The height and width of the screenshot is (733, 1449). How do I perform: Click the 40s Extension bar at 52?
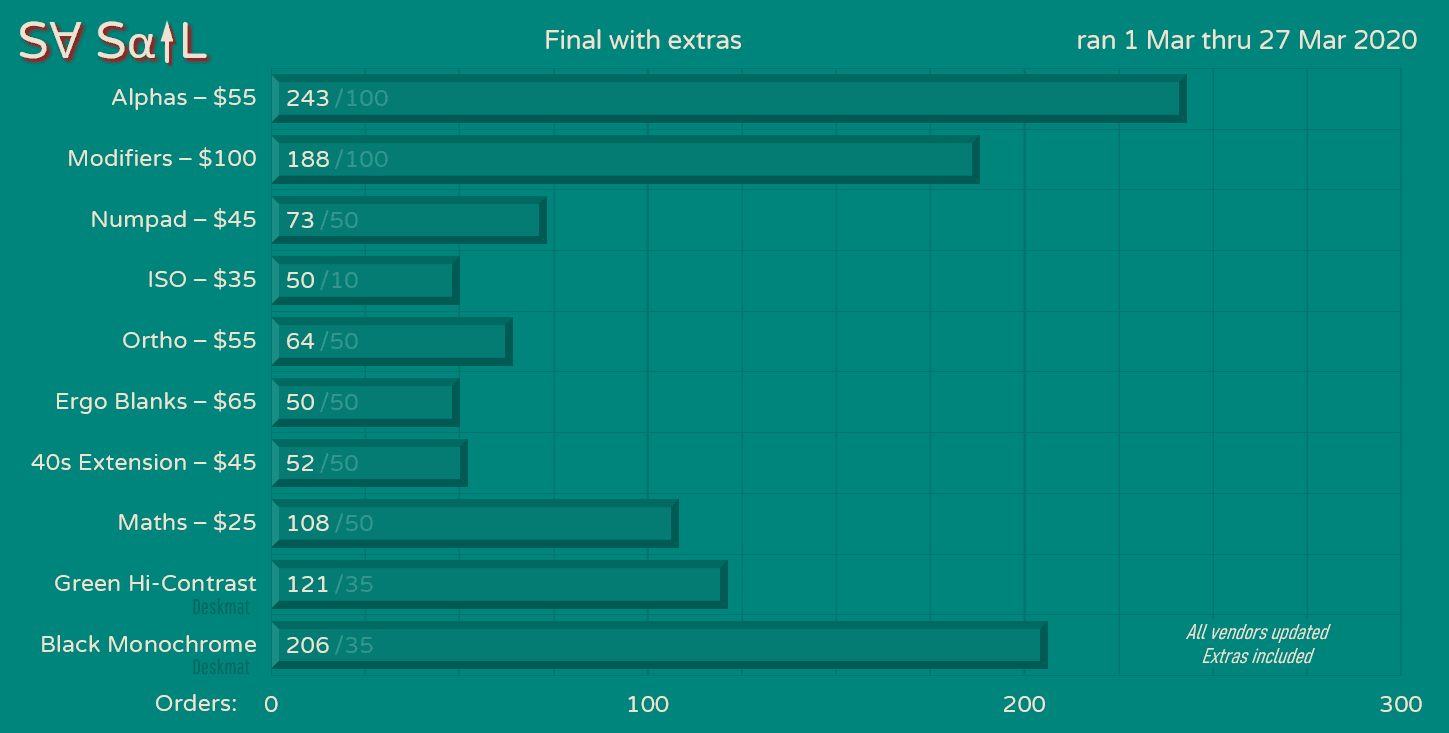369,463
